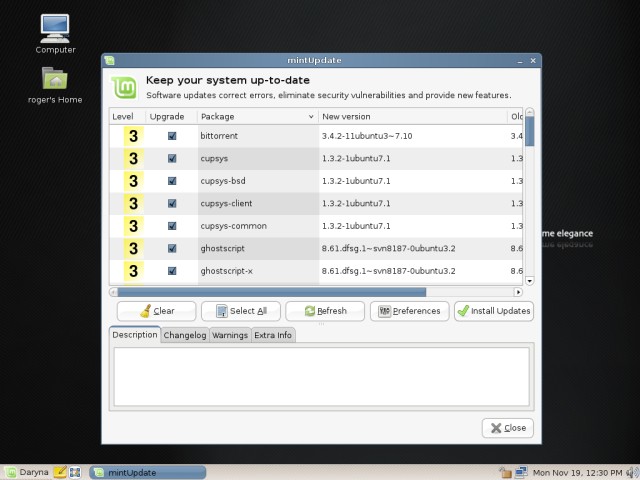Open the Warnings tab
The width and height of the screenshot is (640, 480).
(x=230, y=335)
